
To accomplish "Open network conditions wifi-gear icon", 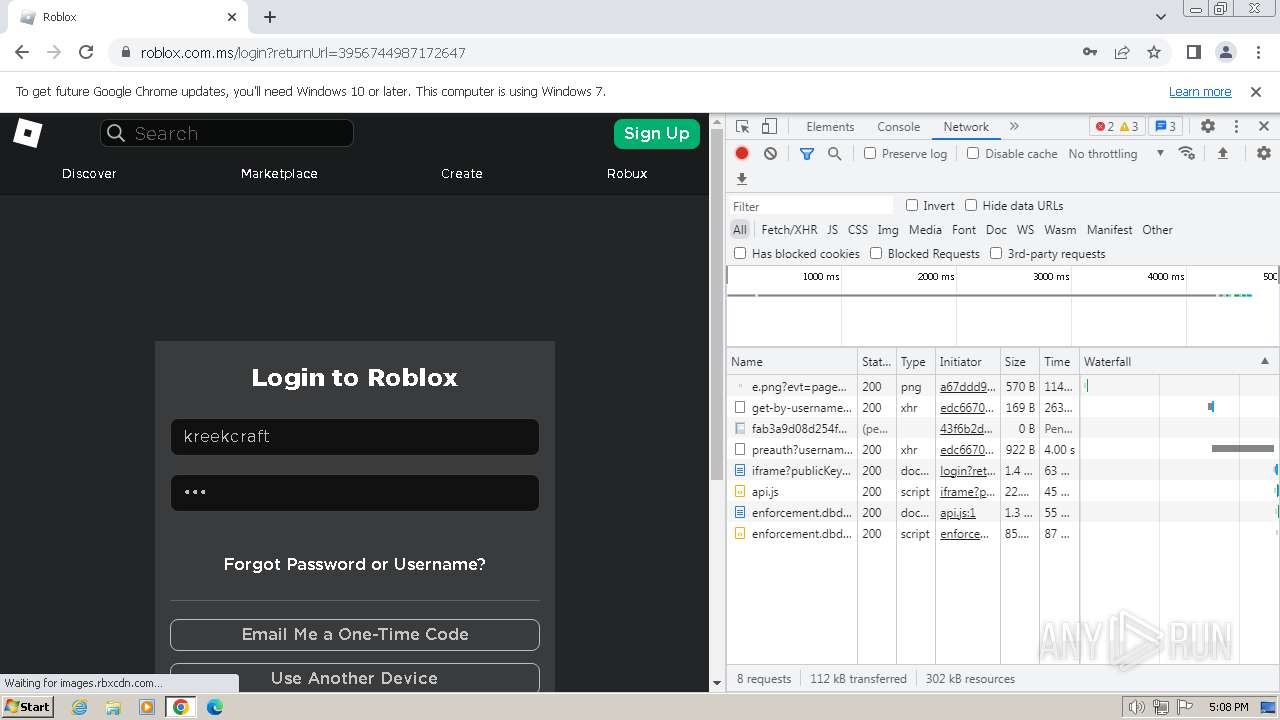I will 1187,153.
